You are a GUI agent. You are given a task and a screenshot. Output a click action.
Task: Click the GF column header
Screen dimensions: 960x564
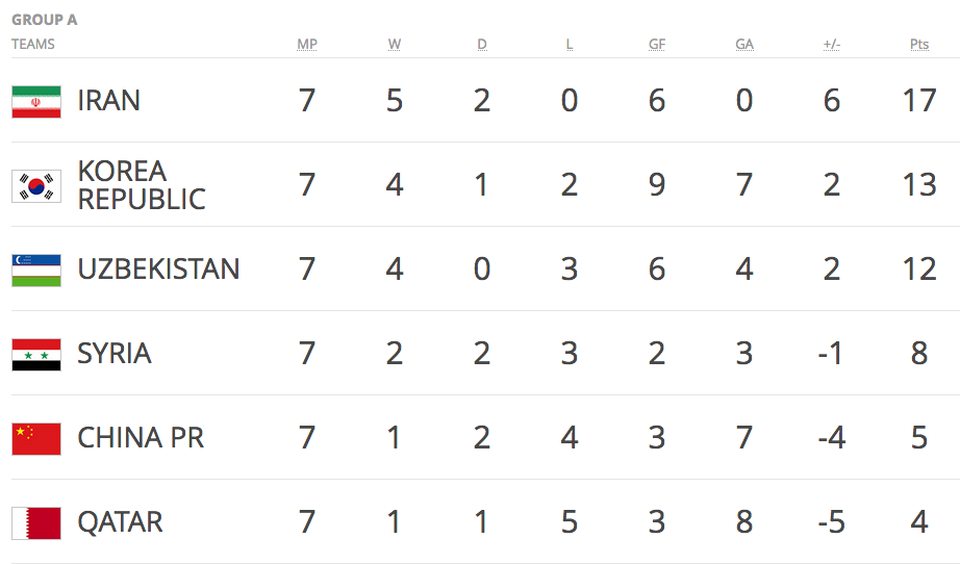[657, 44]
